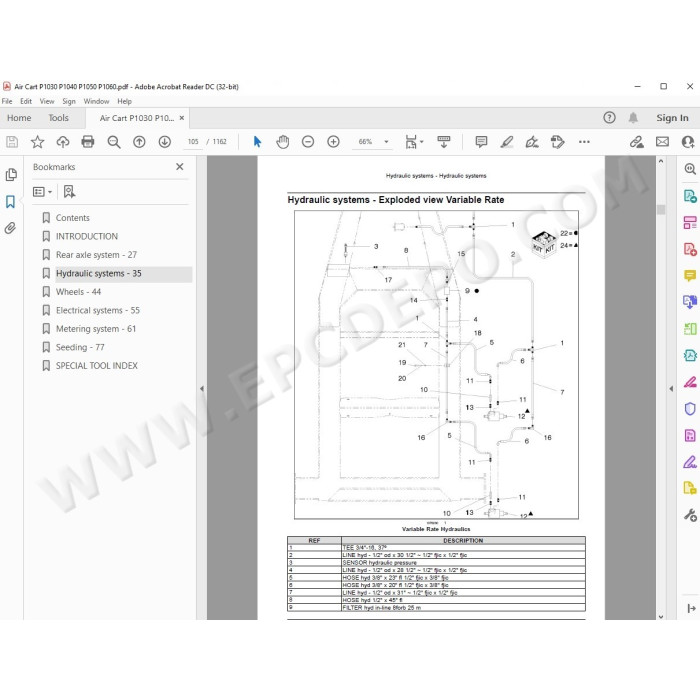Open the Comment tool in the right pane

[x=690, y=276]
